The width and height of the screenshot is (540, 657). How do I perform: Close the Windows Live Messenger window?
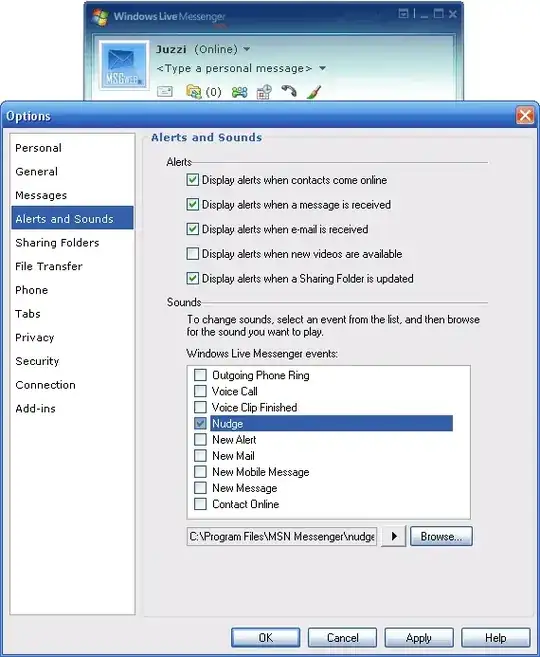coord(452,14)
